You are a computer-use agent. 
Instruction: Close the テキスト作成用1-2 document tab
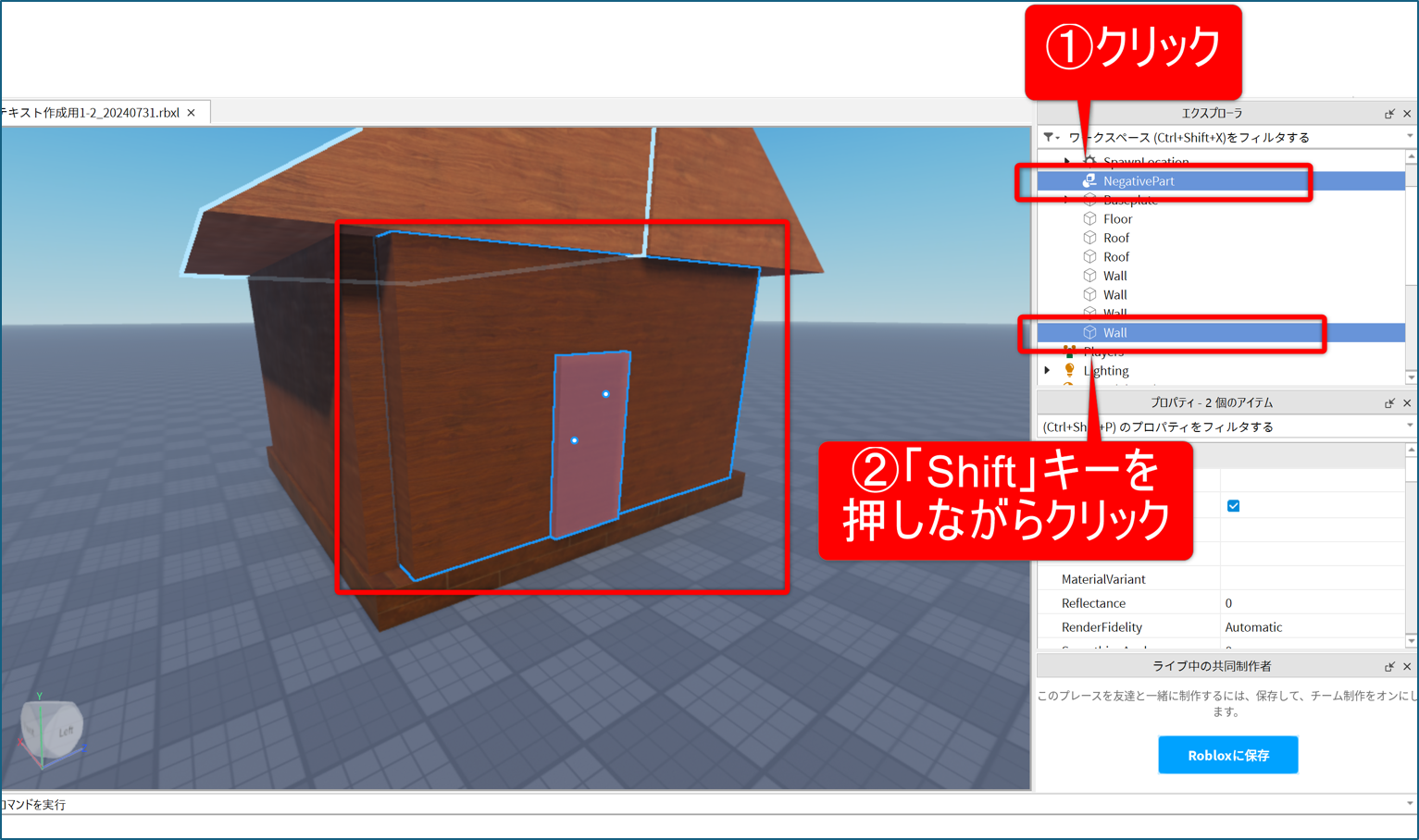(x=192, y=113)
